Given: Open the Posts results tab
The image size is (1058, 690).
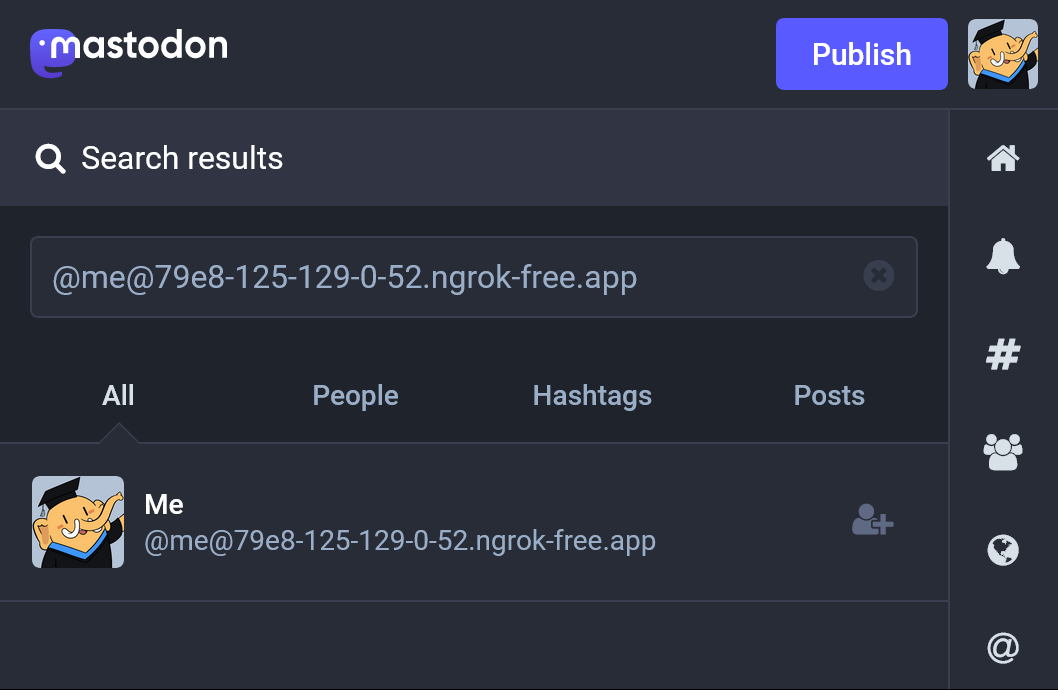Looking at the screenshot, I should (829, 395).
